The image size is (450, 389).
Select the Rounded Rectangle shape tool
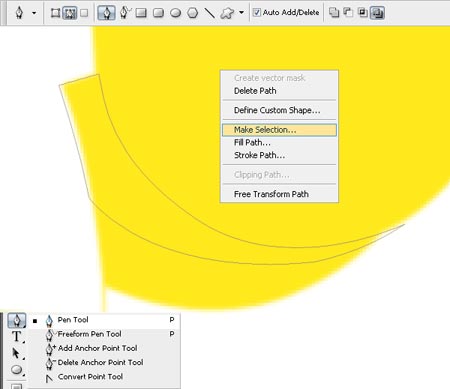(x=158, y=13)
